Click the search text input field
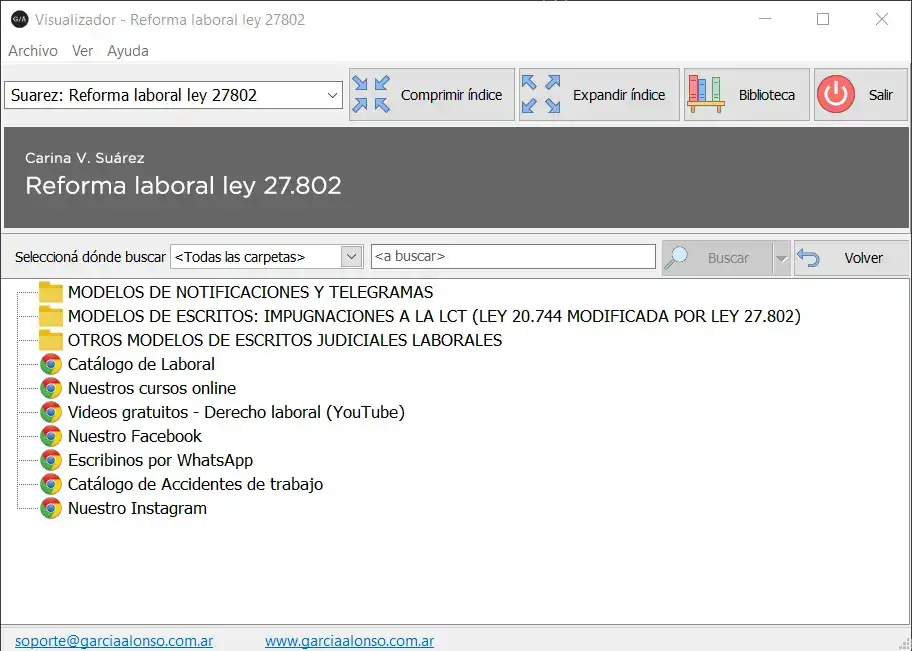Image resolution: width=912 pixels, height=651 pixels. coord(513,257)
